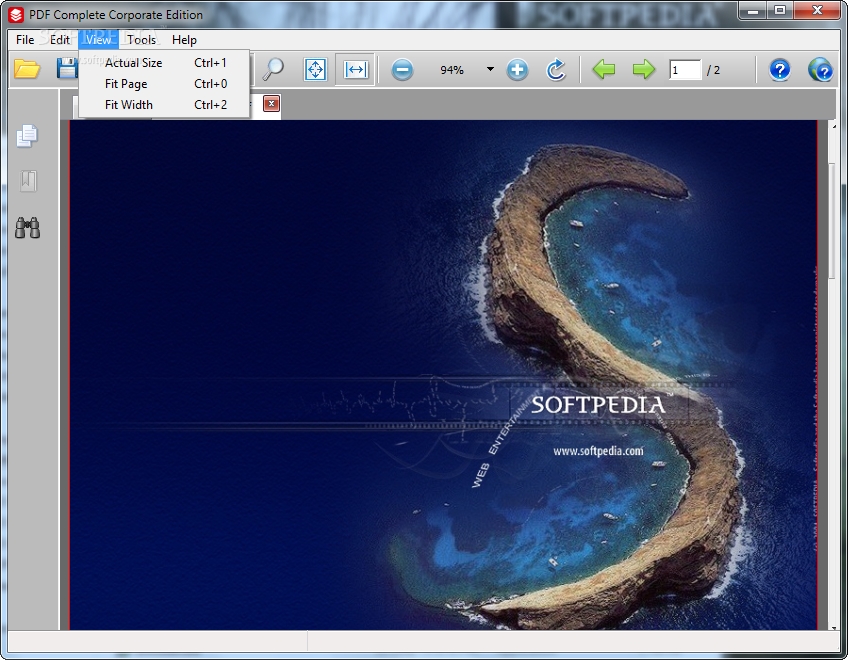This screenshot has width=848, height=660.
Task: Click the scrollbar down arrow
Action: 834,628
